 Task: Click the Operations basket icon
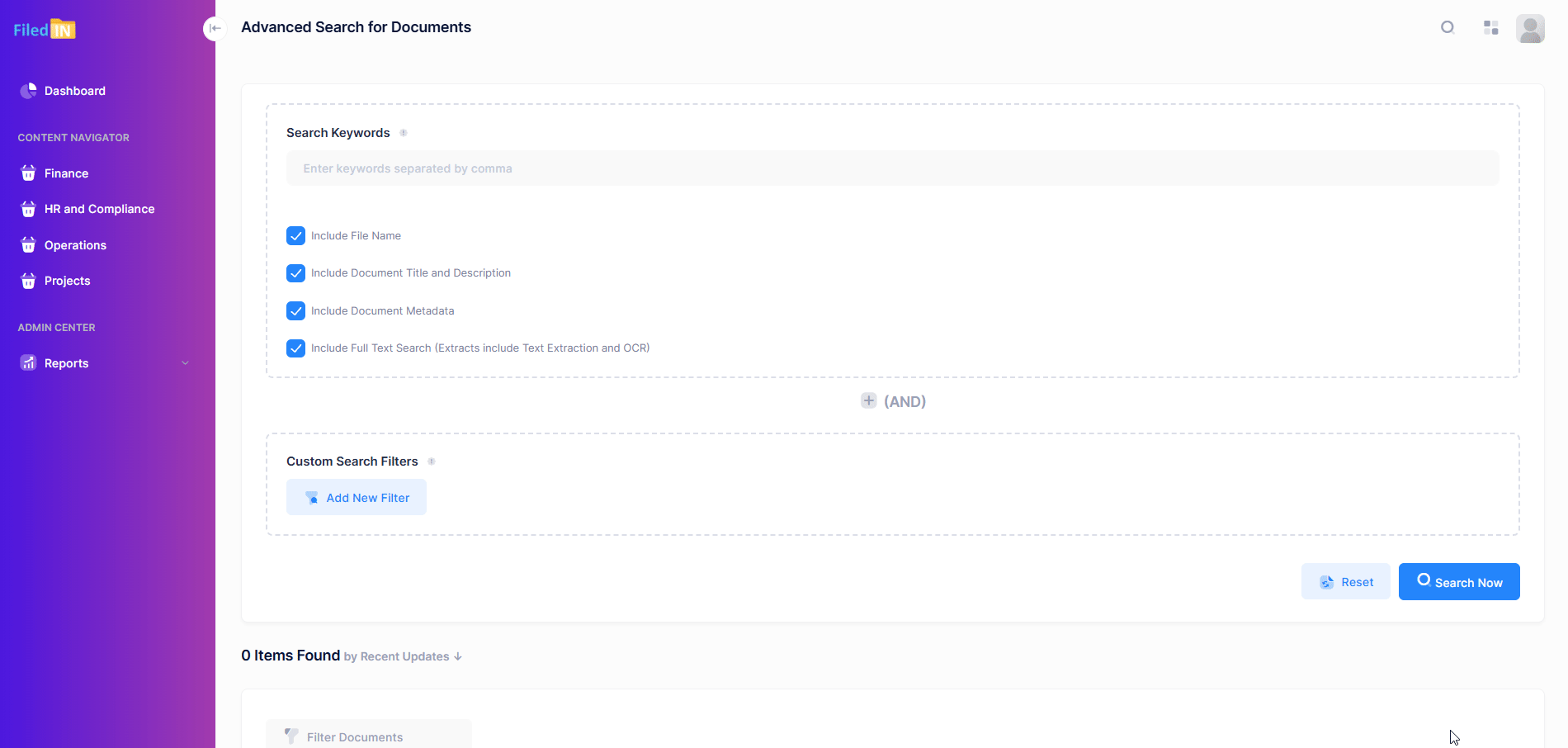[28, 245]
